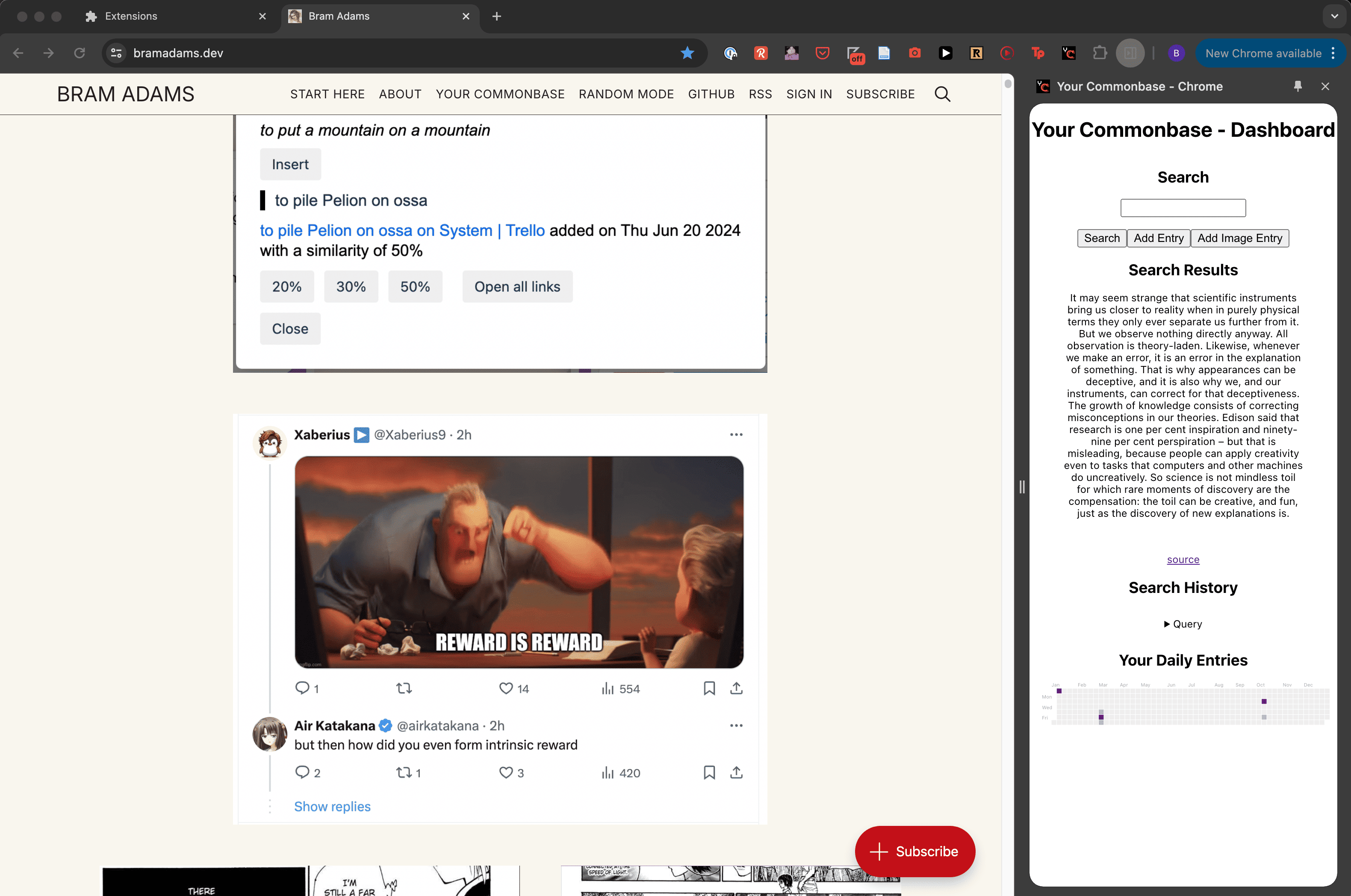Click the site search magnifier icon
Image resolution: width=1351 pixels, height=896 pixels.
pyautogui.click(x=942, y=94)
